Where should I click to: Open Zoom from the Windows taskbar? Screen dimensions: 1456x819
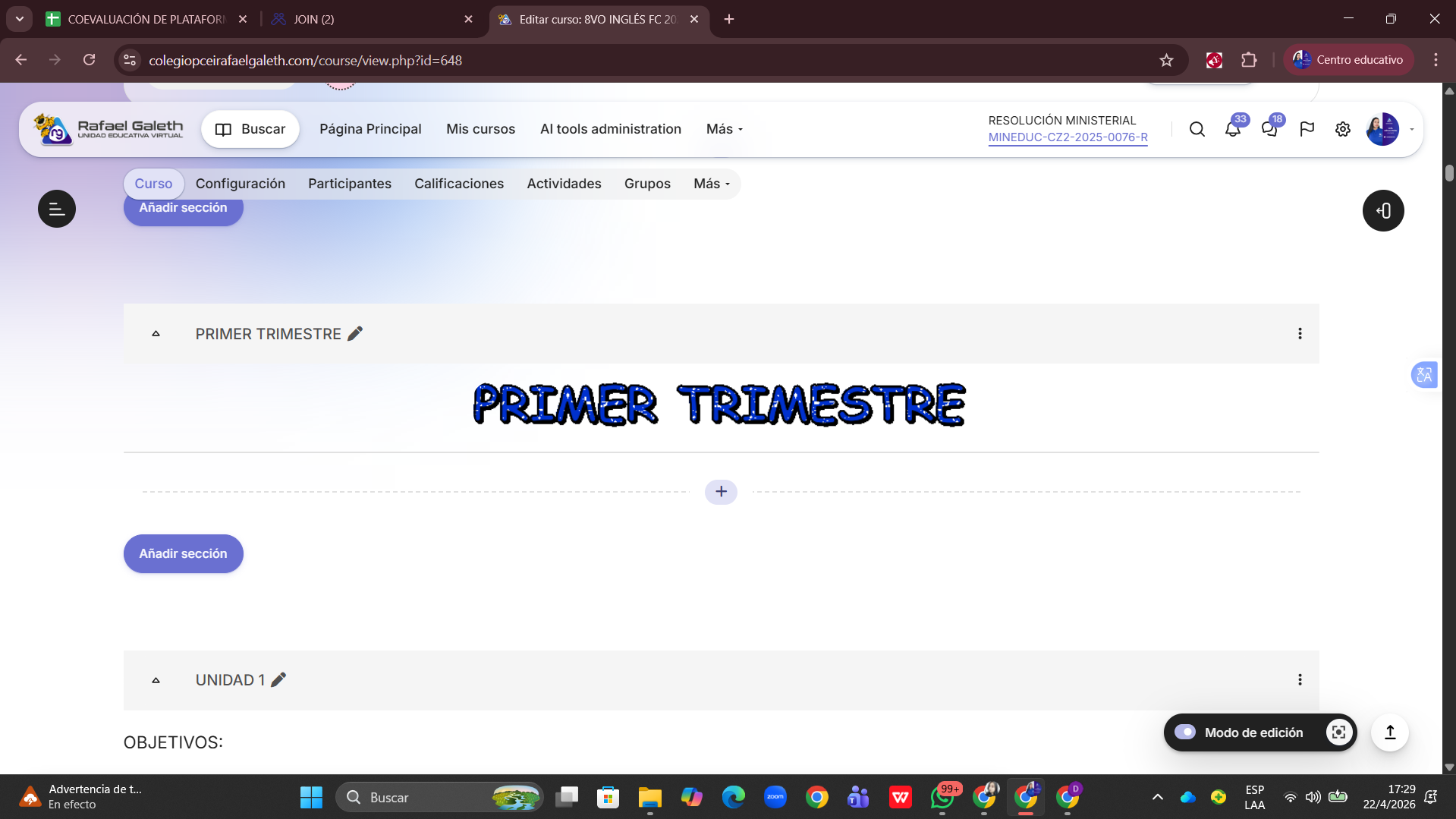pos(775,798)
